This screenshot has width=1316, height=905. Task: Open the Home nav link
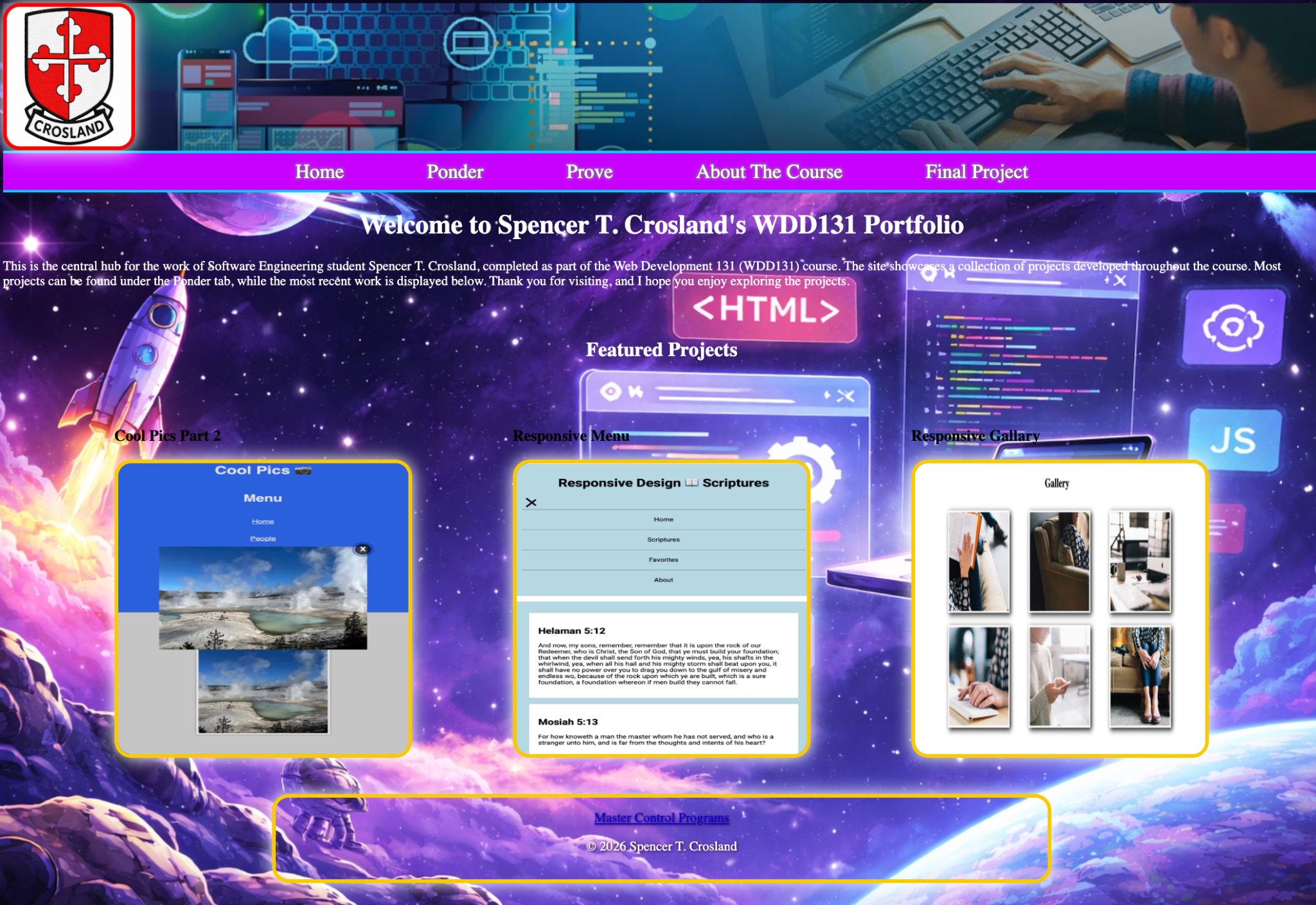click(319, 172)
